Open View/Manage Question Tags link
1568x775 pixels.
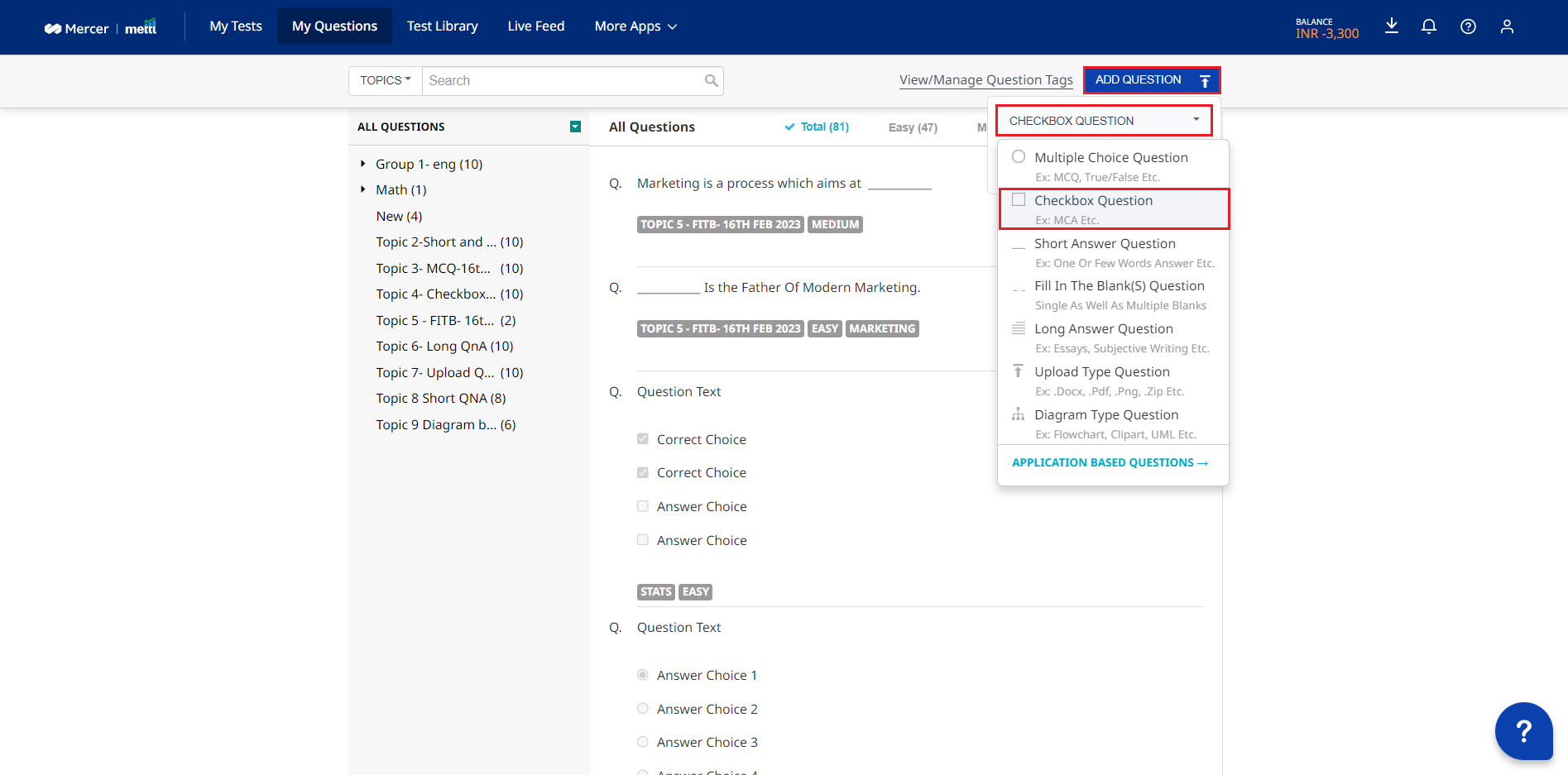[985, 80]
